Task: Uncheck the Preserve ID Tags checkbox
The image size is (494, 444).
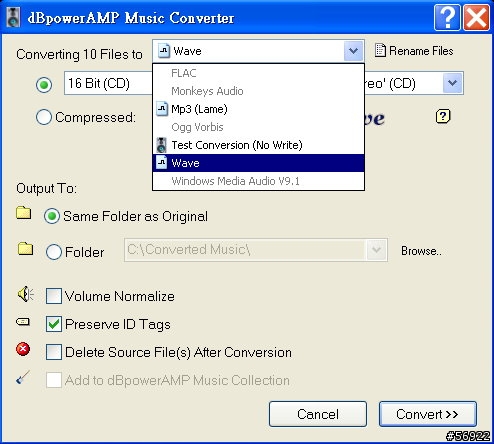Action: point(54,324)
